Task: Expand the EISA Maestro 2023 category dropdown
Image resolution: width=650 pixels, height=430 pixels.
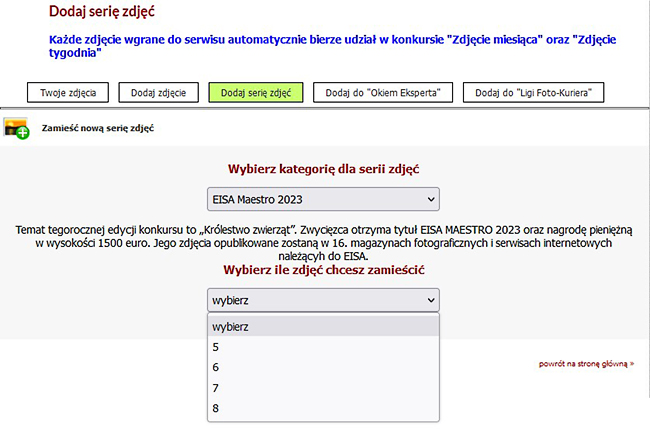Action: (x=323, y=199)
